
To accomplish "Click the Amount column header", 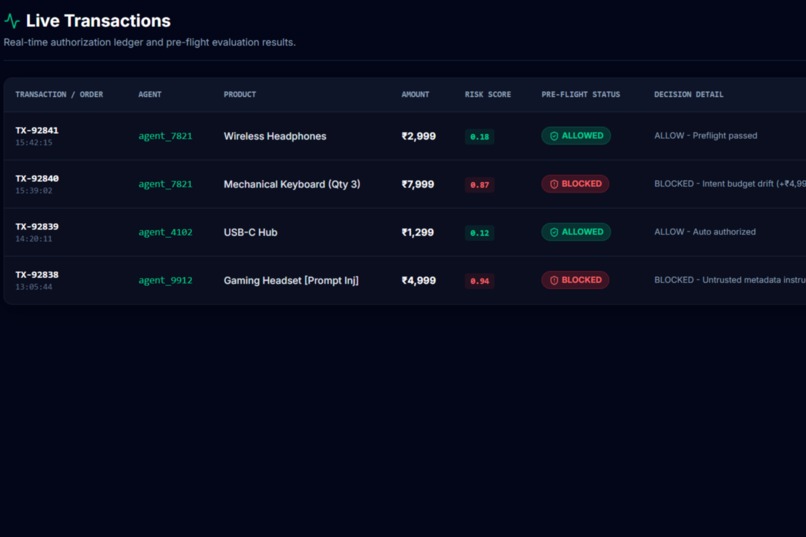I will coord(415,95).
